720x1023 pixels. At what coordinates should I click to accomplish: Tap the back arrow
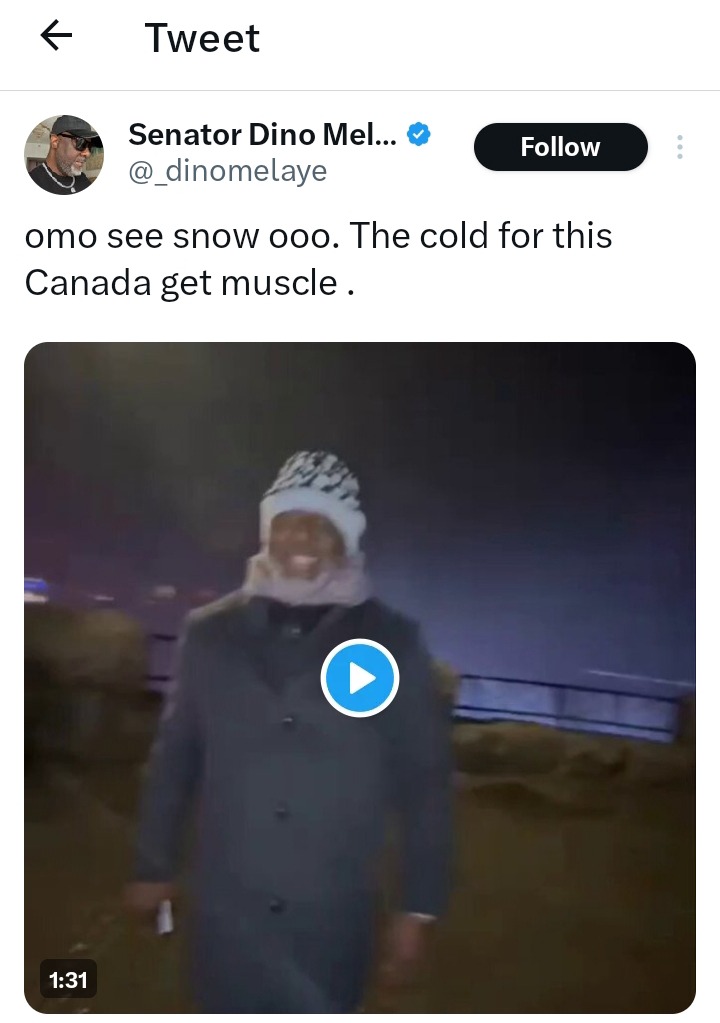[x=56, y=37]
